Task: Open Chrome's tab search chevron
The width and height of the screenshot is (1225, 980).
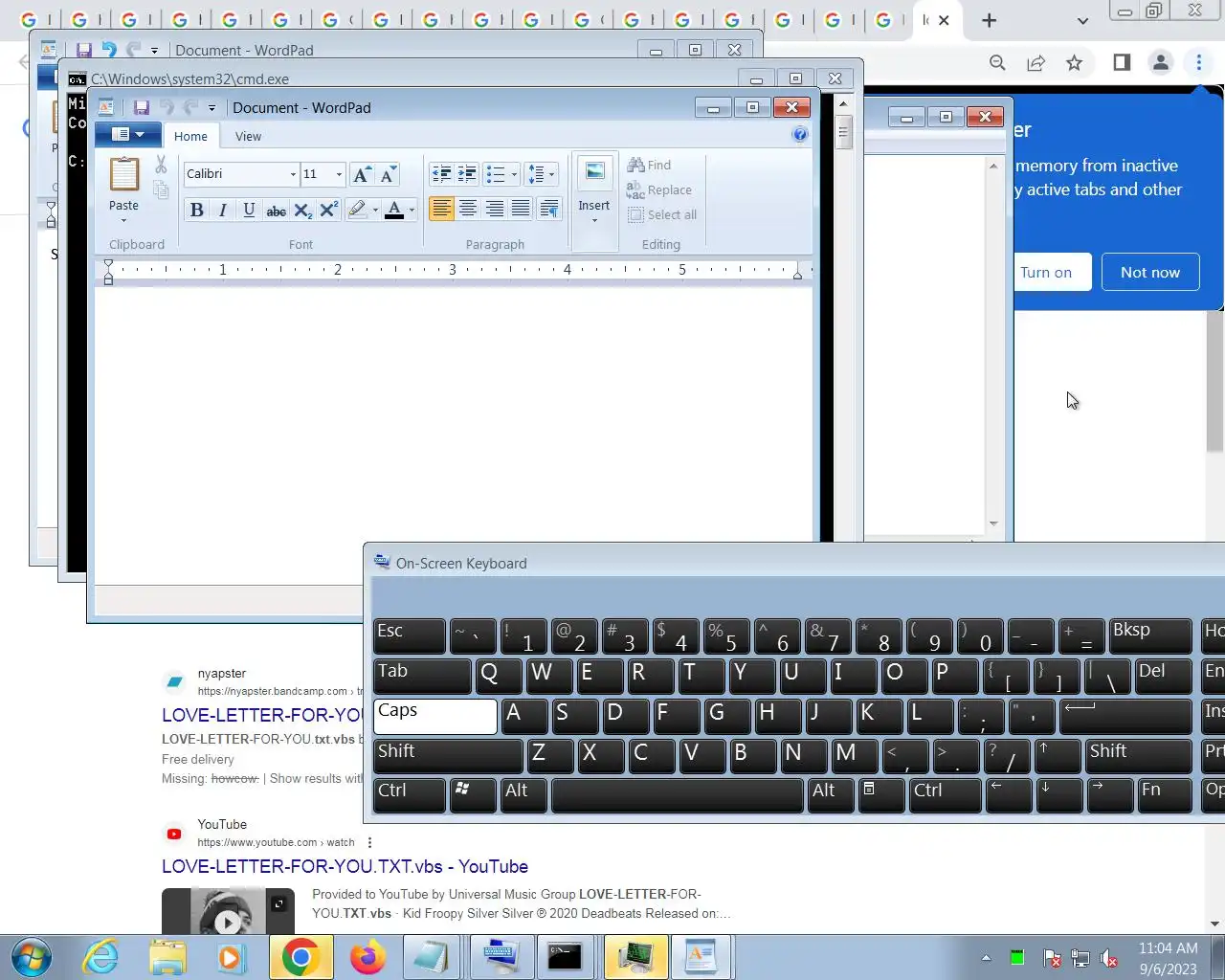Action: (1082, 20)
